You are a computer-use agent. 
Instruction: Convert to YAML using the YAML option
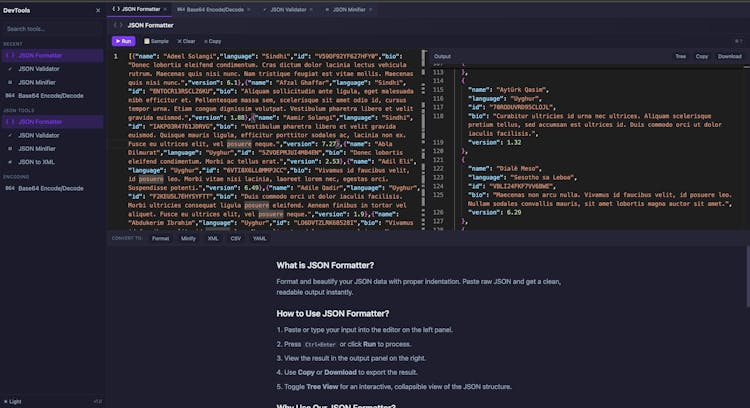(x=259, y=239)
